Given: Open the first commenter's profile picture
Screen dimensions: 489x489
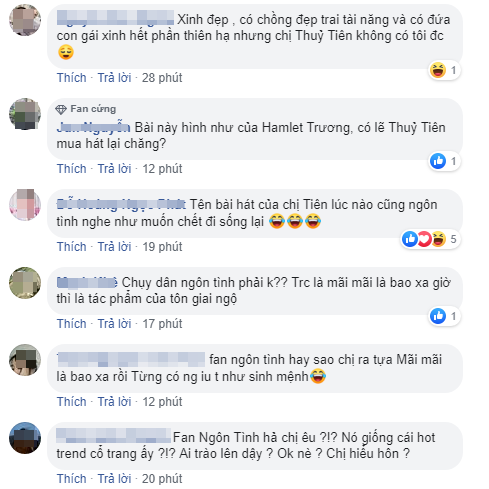Looking at the screenshot, I should tap(25, 20).
